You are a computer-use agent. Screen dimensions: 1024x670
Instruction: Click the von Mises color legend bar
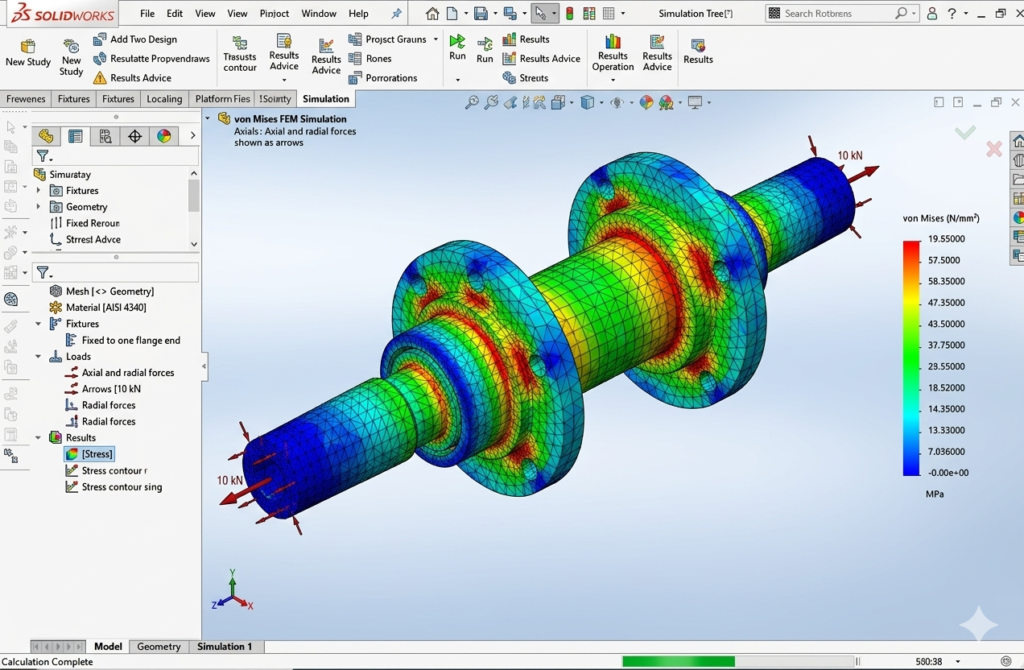click(x=911, y=357)
